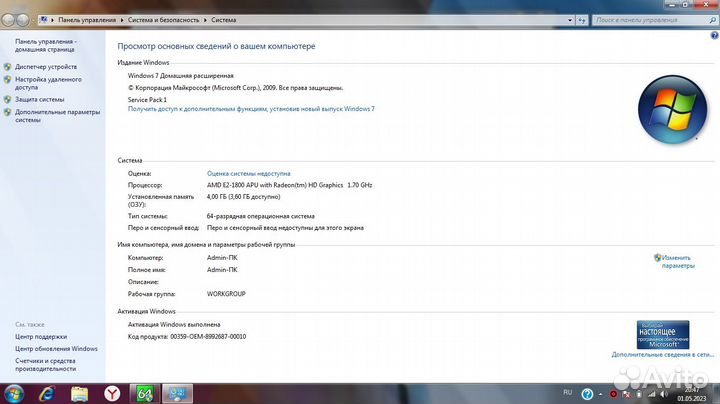The width and height of the screenshot is (720, 404).
Task: Open Счетчики и средства производительности link
Action: (x=45, y=365)
